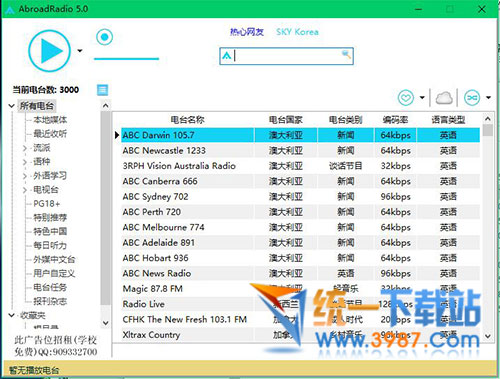Open dropdown arrow beside shuffle icon
The width and height of the screenshot is (500, 379).
(488, 98)
